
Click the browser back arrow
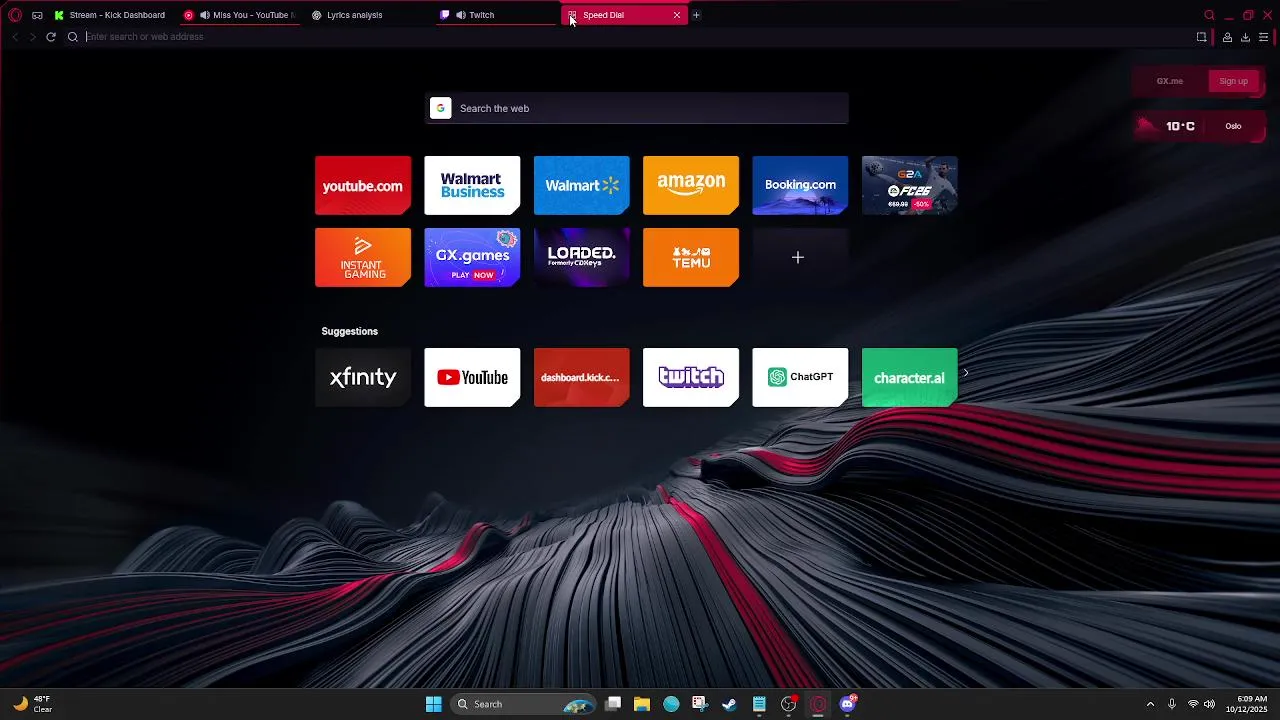(x=15, y=37)
